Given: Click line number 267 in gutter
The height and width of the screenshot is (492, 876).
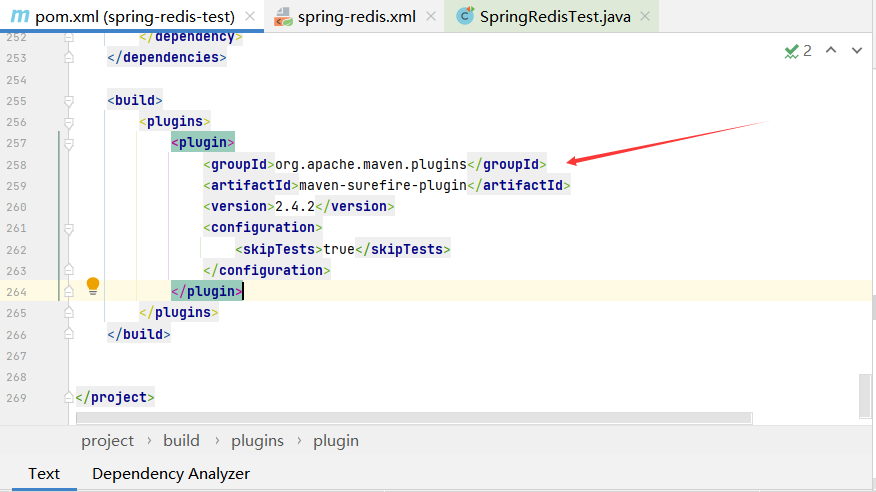Looking at the screenshot, I should [17, 356].
